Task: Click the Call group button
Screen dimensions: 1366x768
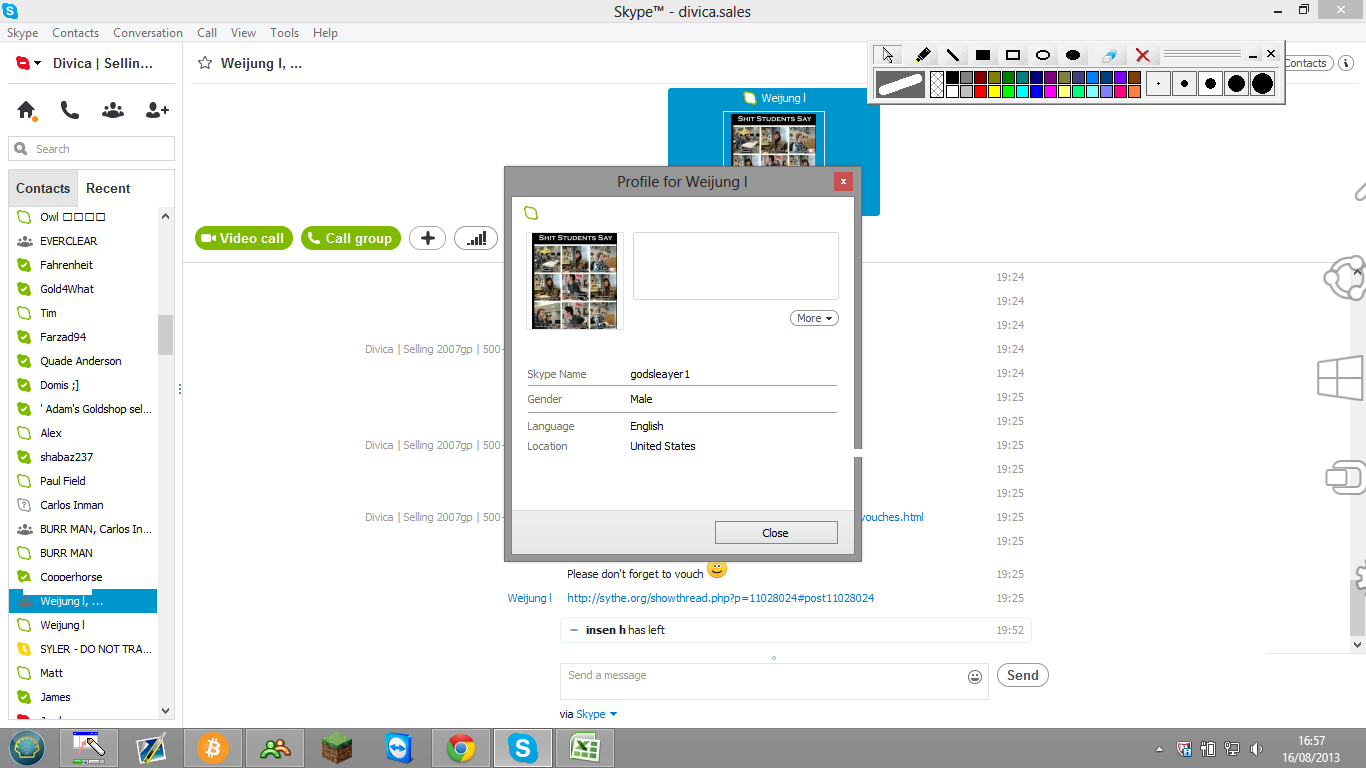Action: 351,238
